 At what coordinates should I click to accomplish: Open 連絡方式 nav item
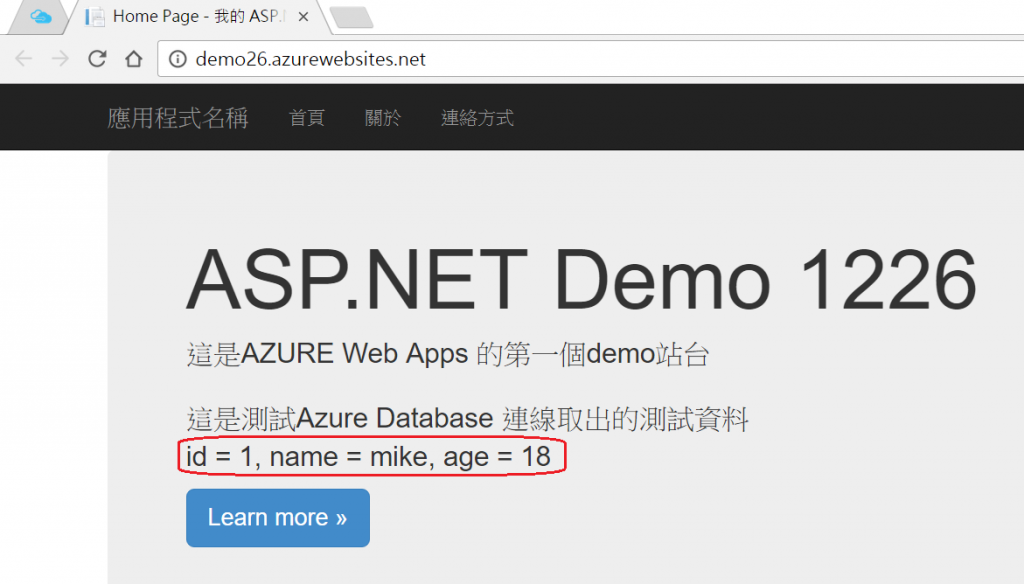[477, 118]
